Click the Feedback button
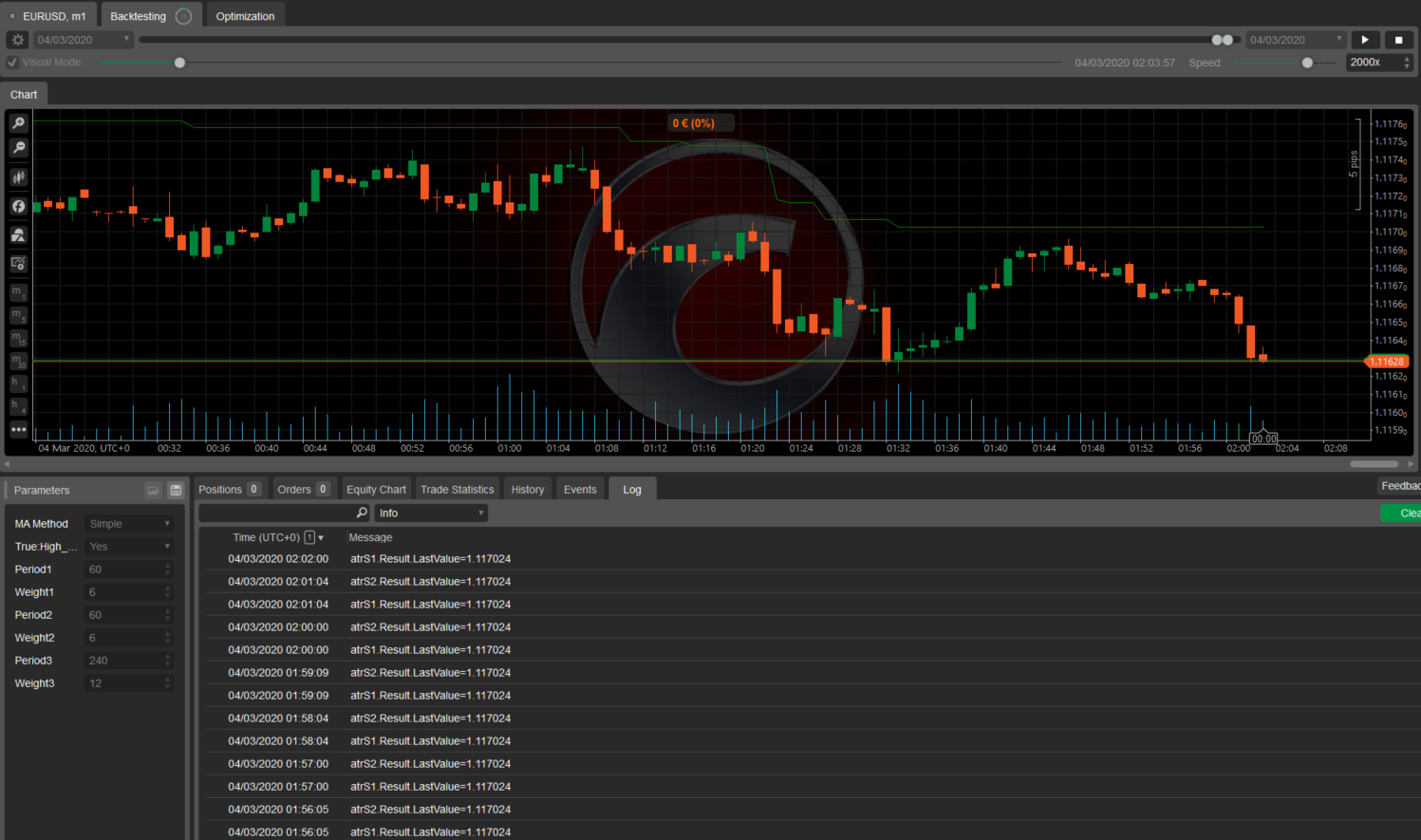 1400,486
